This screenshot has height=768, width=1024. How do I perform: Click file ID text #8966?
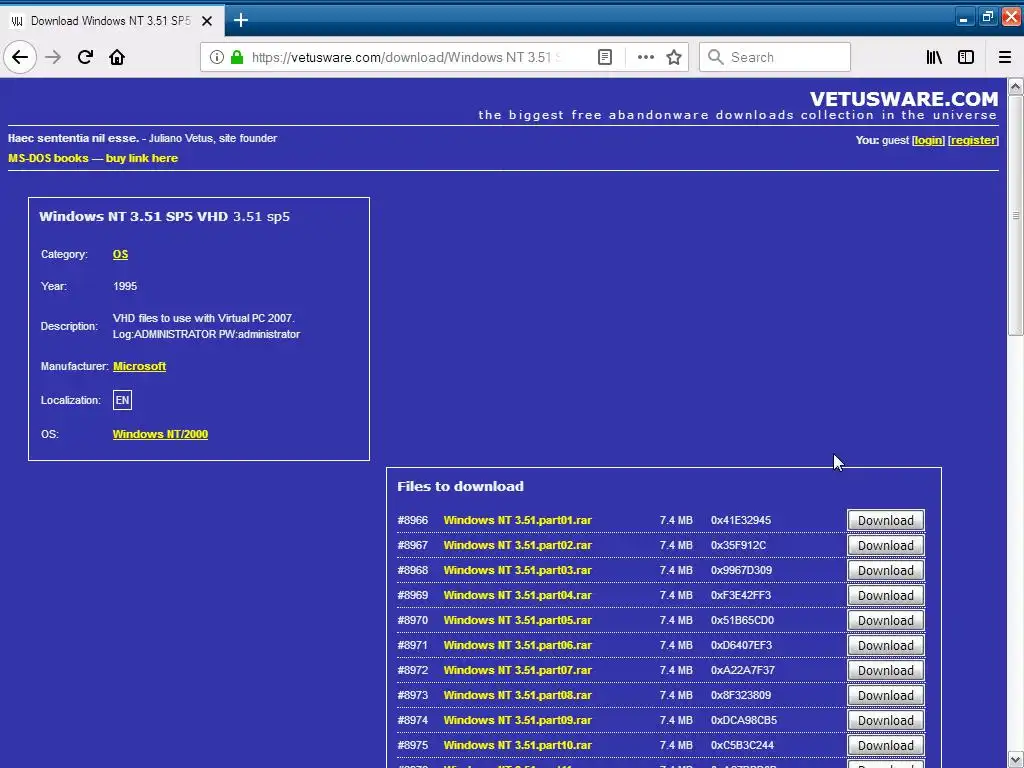(413, 520)
